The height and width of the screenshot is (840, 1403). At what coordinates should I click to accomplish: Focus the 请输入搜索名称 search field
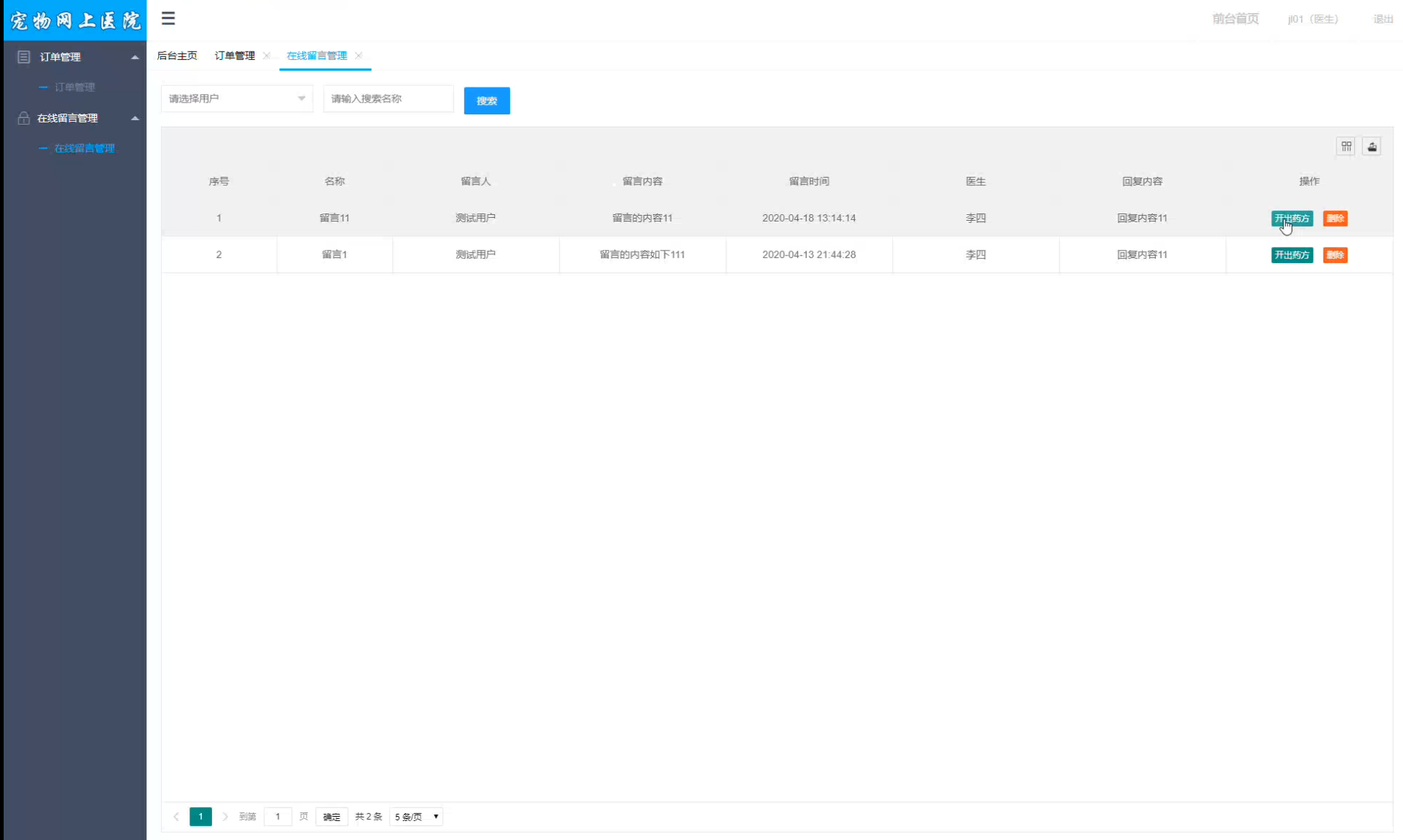tap(388, 98)
